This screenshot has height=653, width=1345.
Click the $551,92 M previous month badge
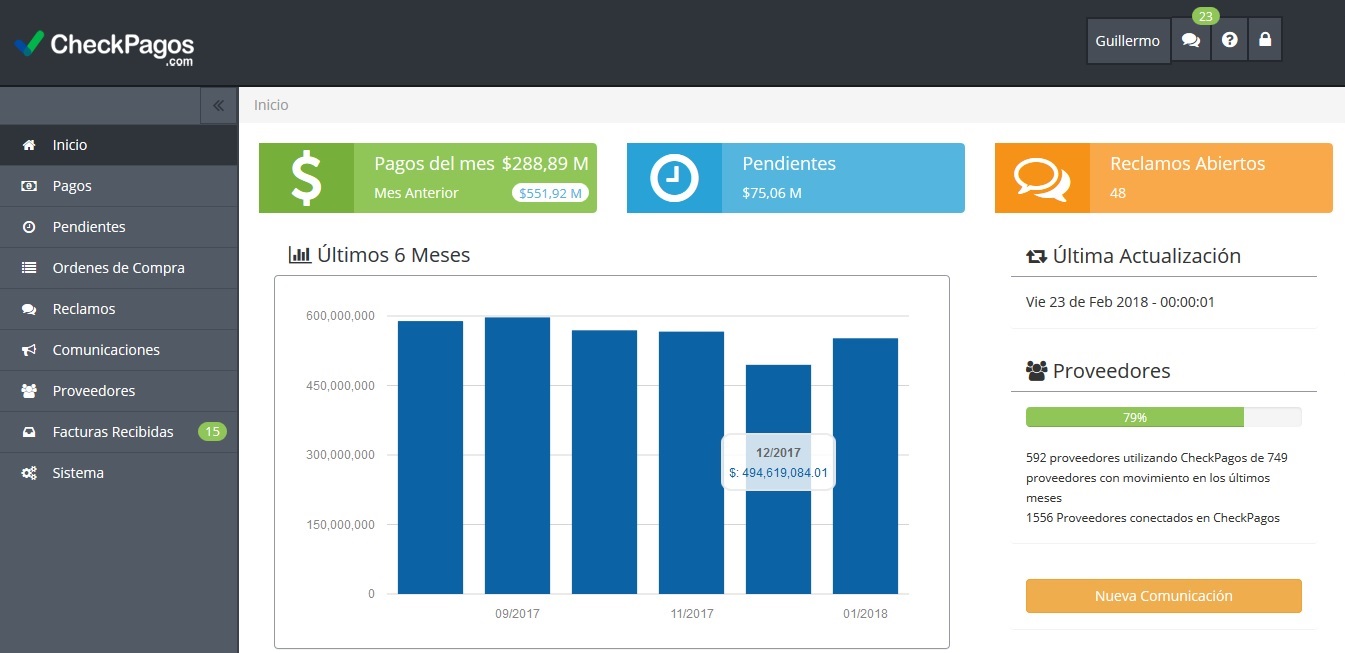click(x=550, y=193)
